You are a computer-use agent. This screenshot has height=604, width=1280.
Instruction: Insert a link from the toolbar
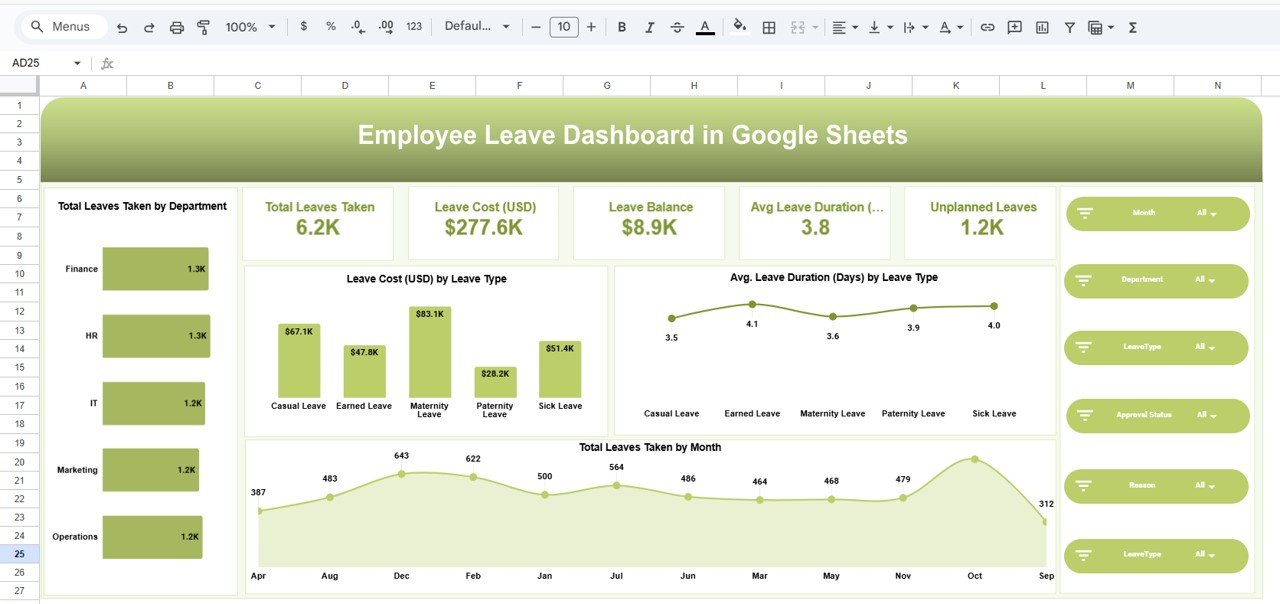(988, 27)
